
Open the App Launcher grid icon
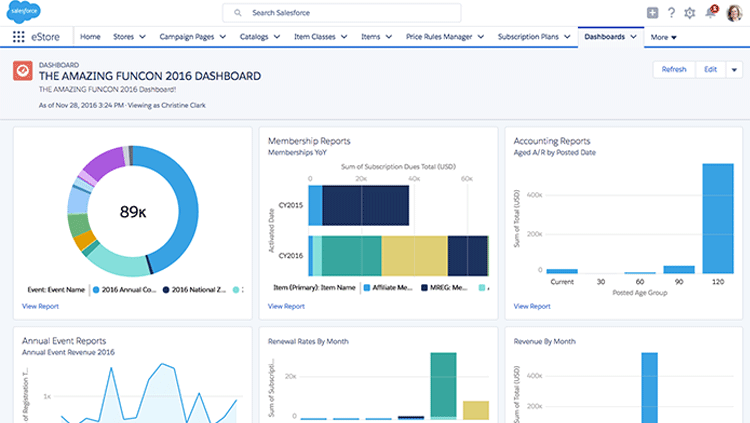tap(19, 37)
